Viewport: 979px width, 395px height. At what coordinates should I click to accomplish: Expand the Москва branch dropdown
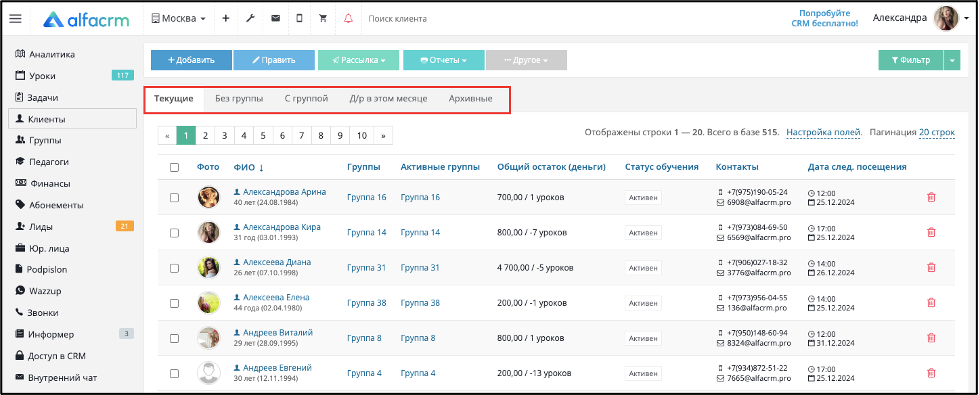tap(179, 19)
